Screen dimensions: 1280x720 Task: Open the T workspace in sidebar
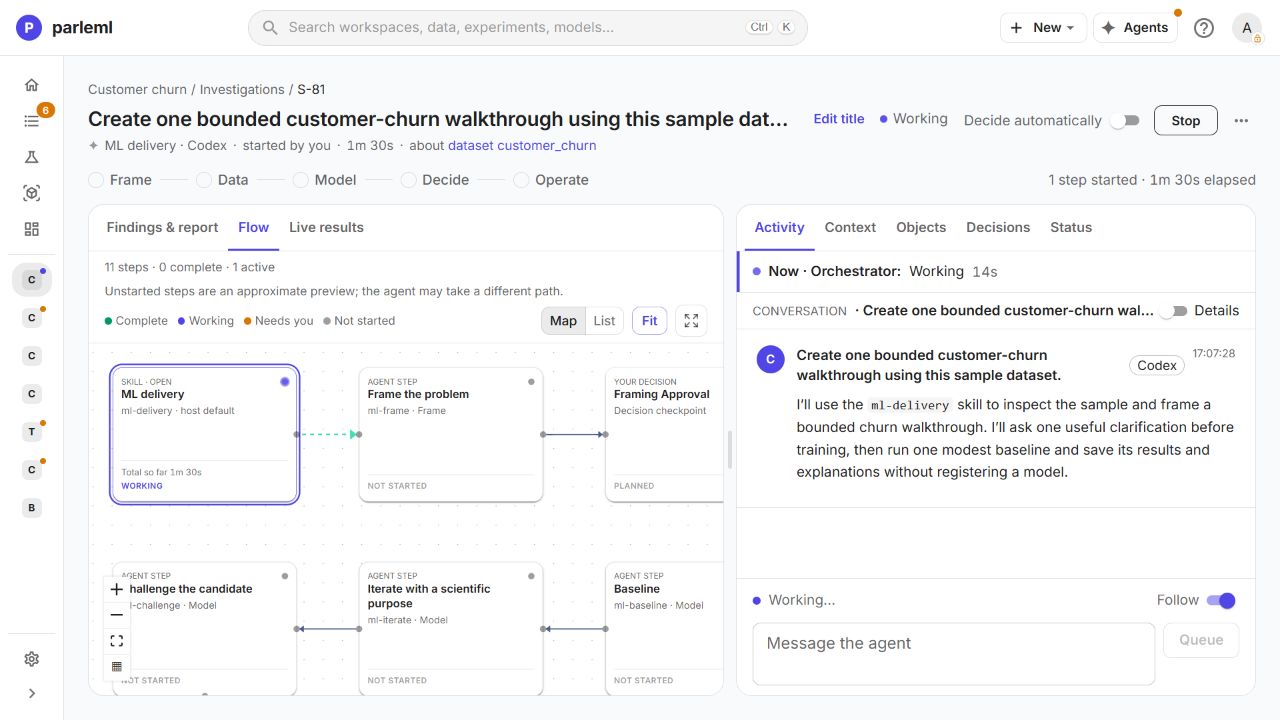pos(32,432)
